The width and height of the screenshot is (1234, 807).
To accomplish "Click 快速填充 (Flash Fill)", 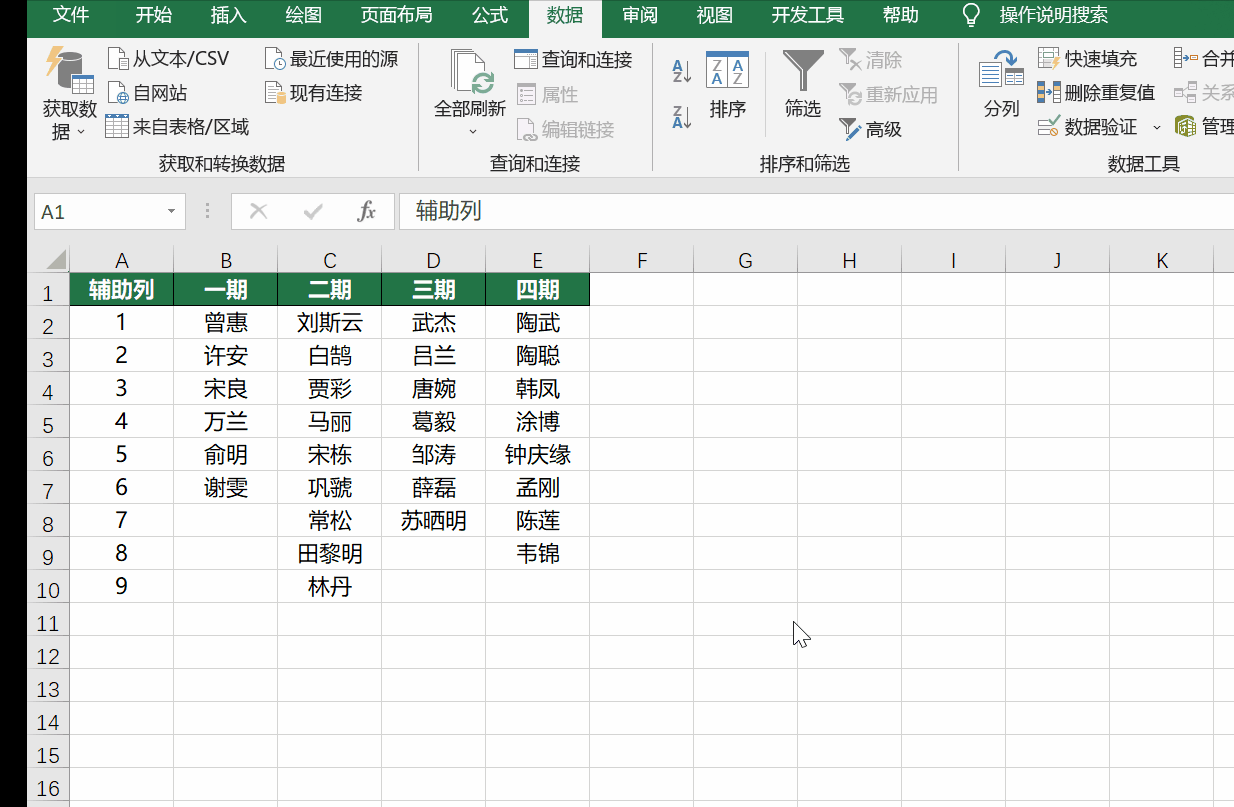I will [1088, 59].
